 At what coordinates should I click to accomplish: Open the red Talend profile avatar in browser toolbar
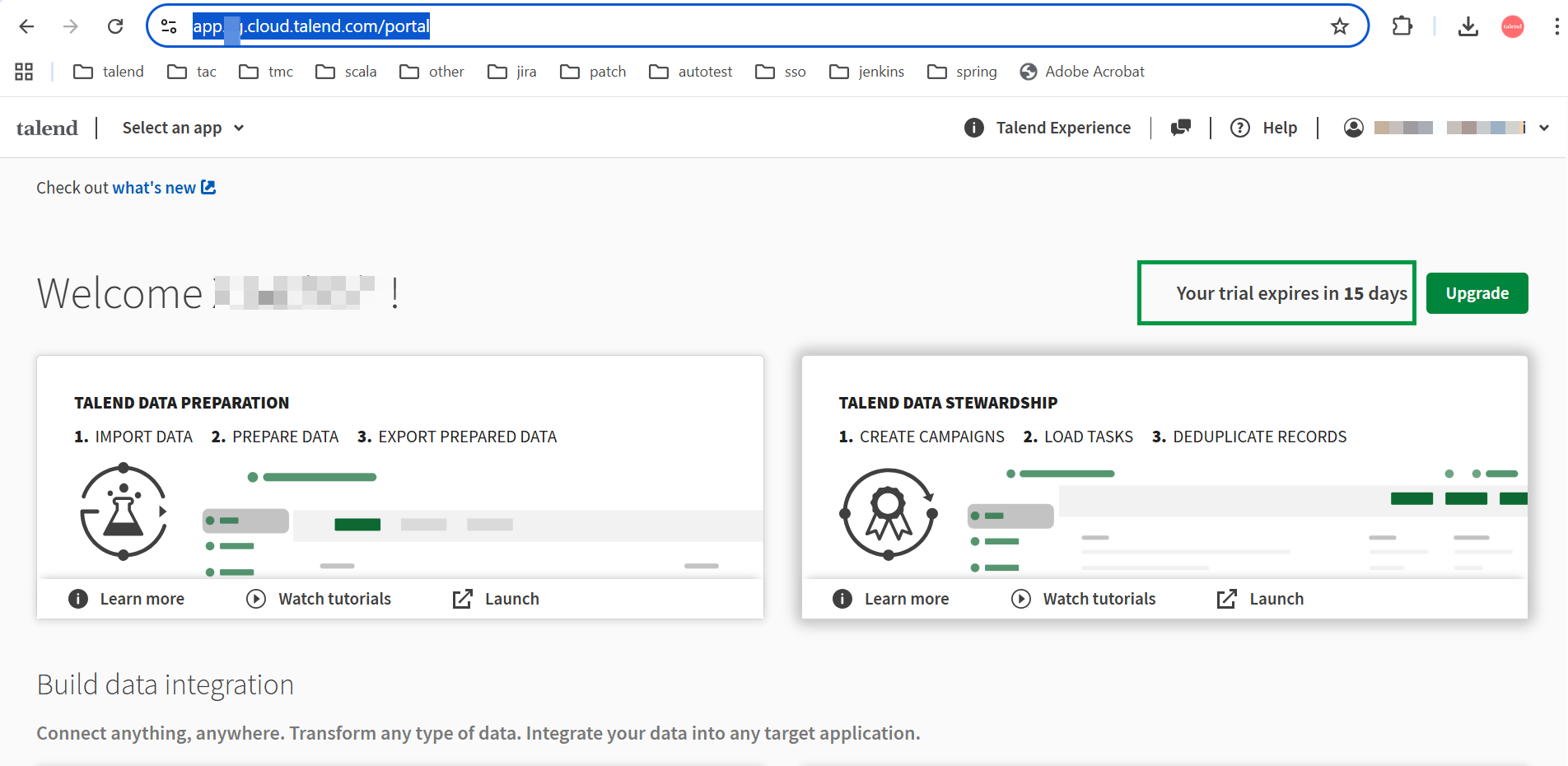1513,26
